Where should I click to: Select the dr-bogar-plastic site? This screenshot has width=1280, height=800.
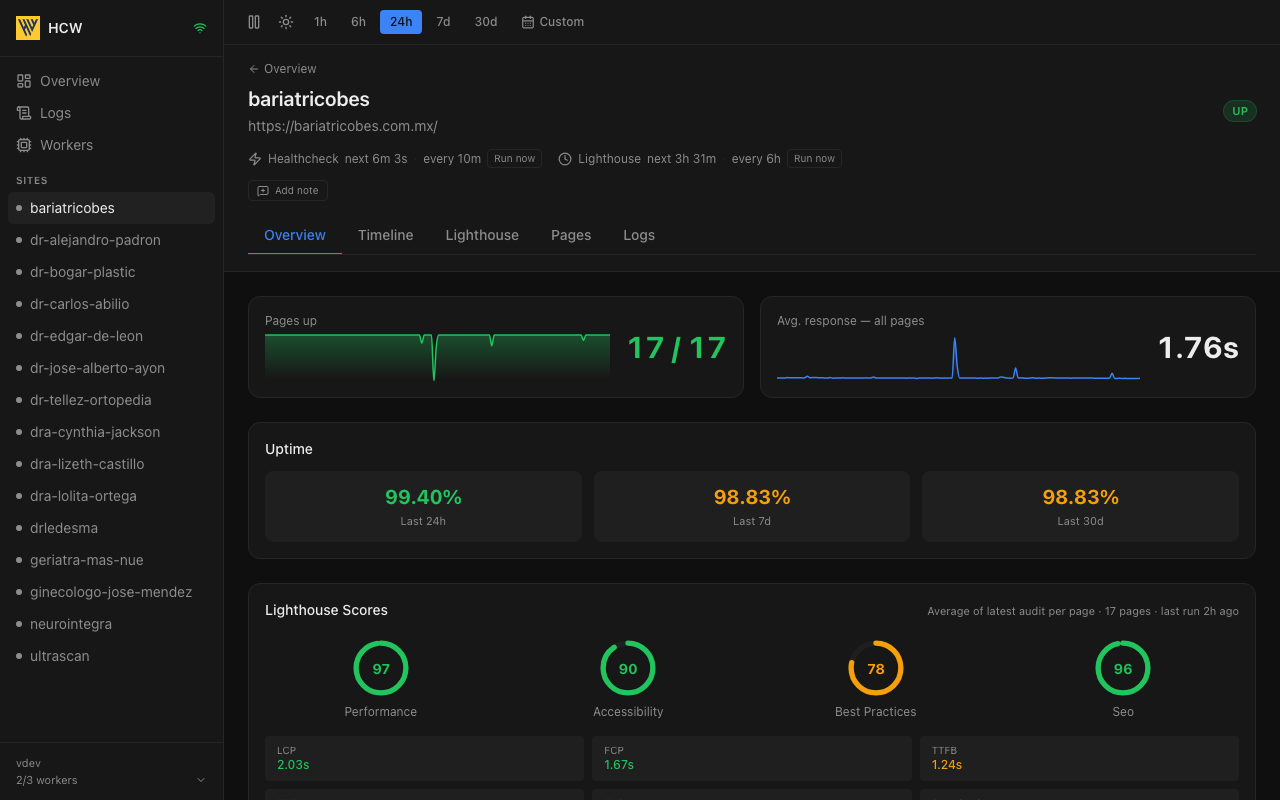coord(111,272)
